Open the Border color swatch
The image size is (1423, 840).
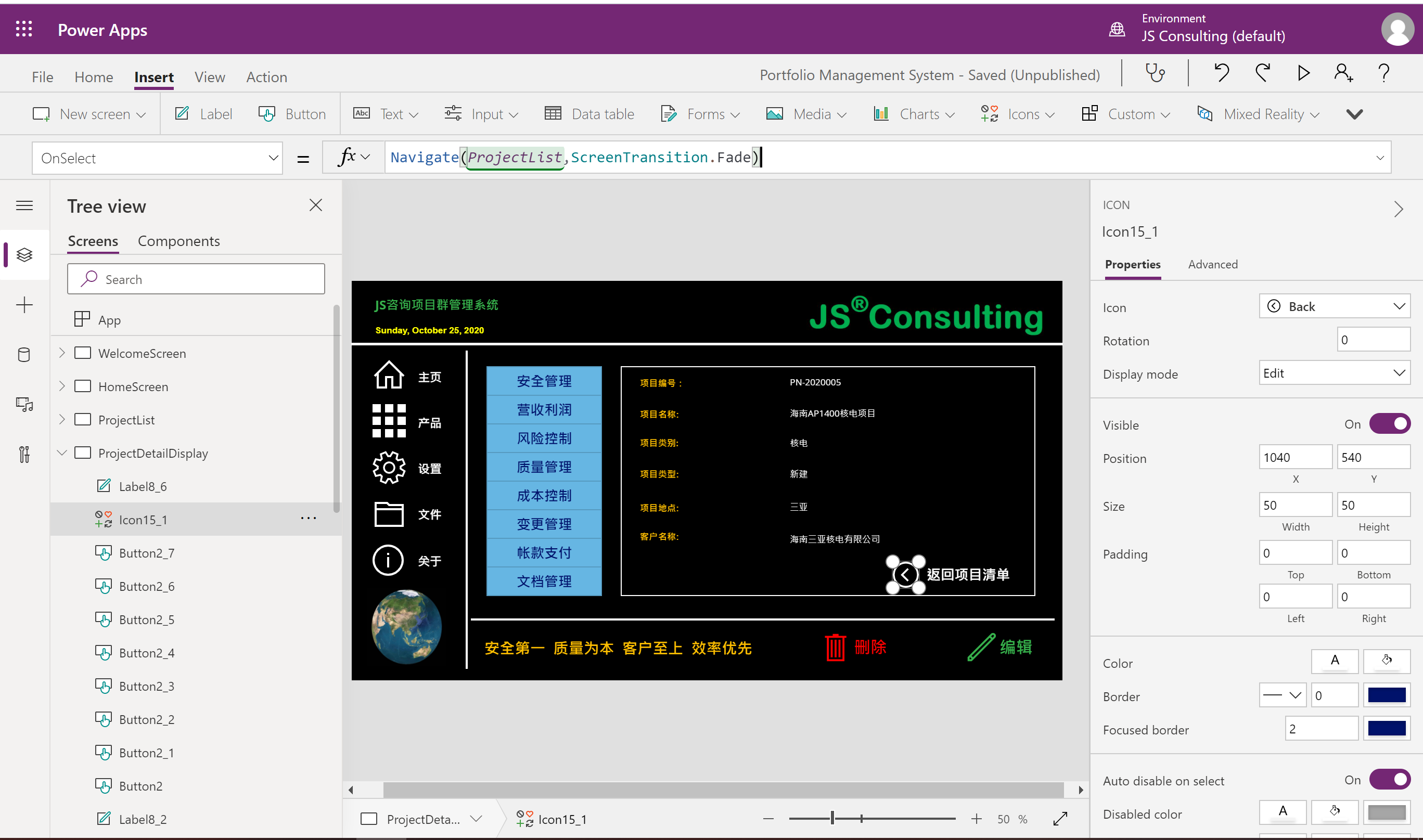(x=1386, y=695)
